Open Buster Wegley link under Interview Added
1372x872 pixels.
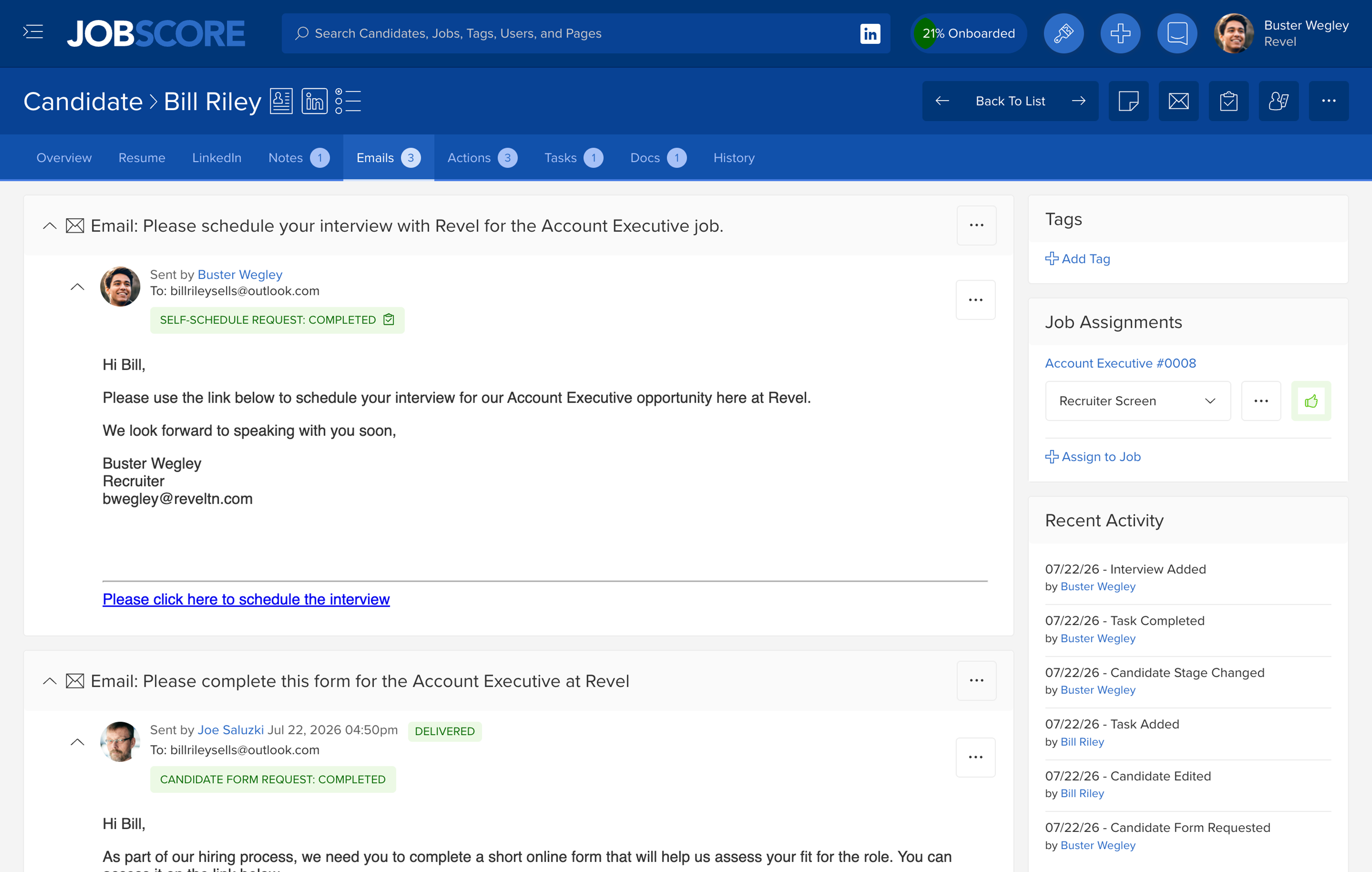1098,587
